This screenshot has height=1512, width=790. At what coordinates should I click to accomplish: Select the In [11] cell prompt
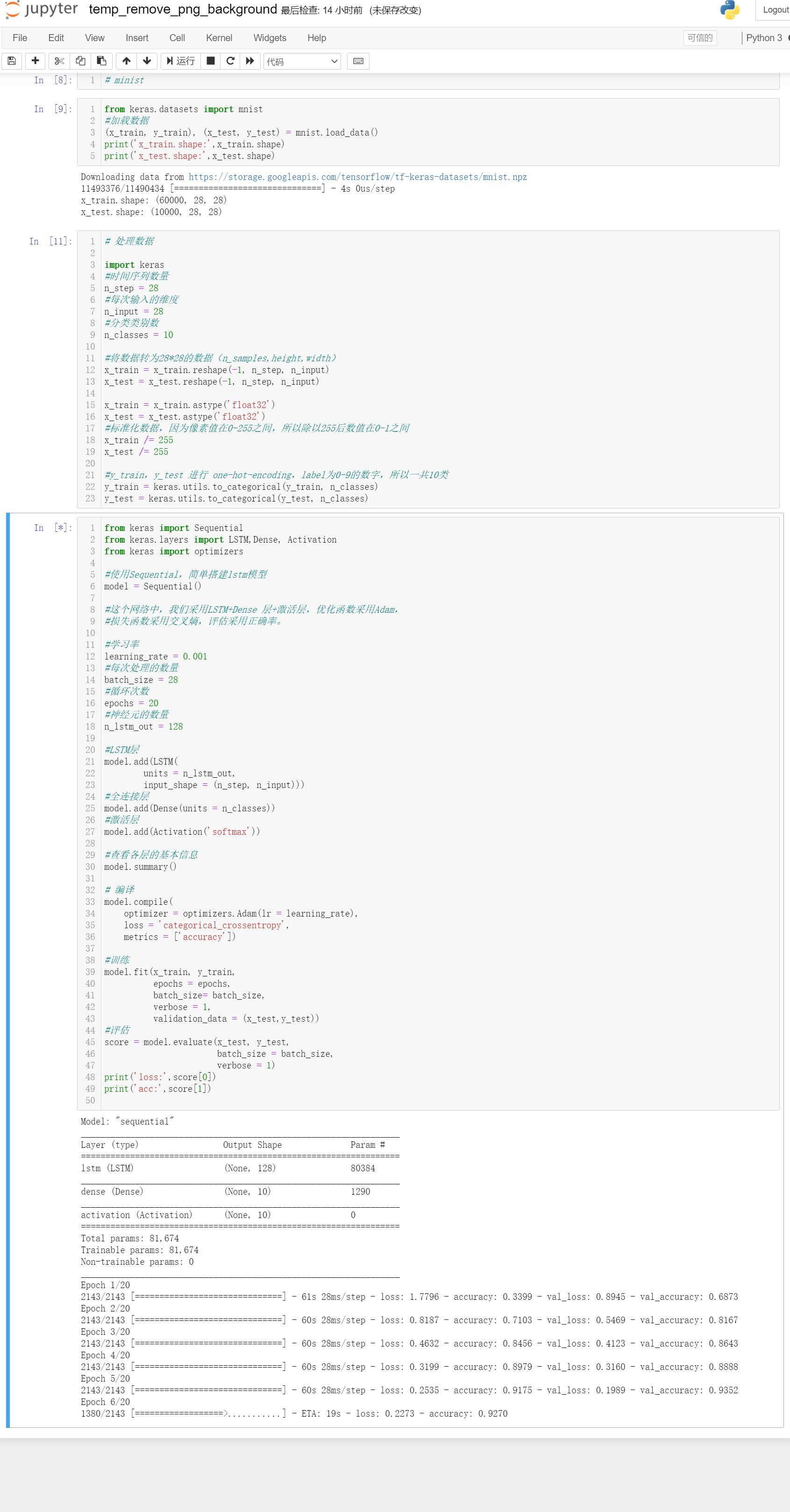(x=50, y=241)
